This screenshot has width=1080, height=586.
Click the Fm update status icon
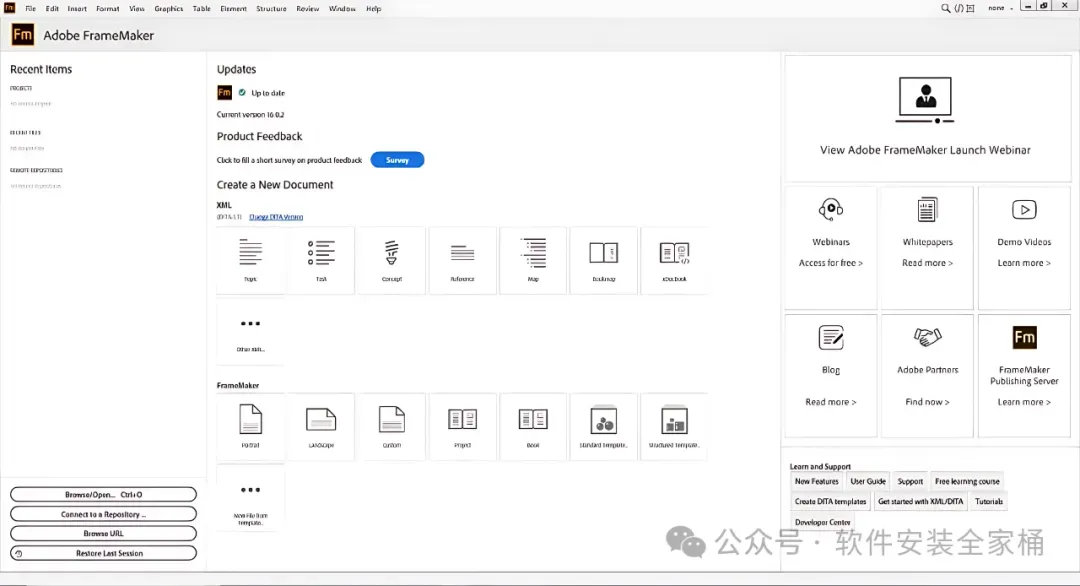[225, 92]
